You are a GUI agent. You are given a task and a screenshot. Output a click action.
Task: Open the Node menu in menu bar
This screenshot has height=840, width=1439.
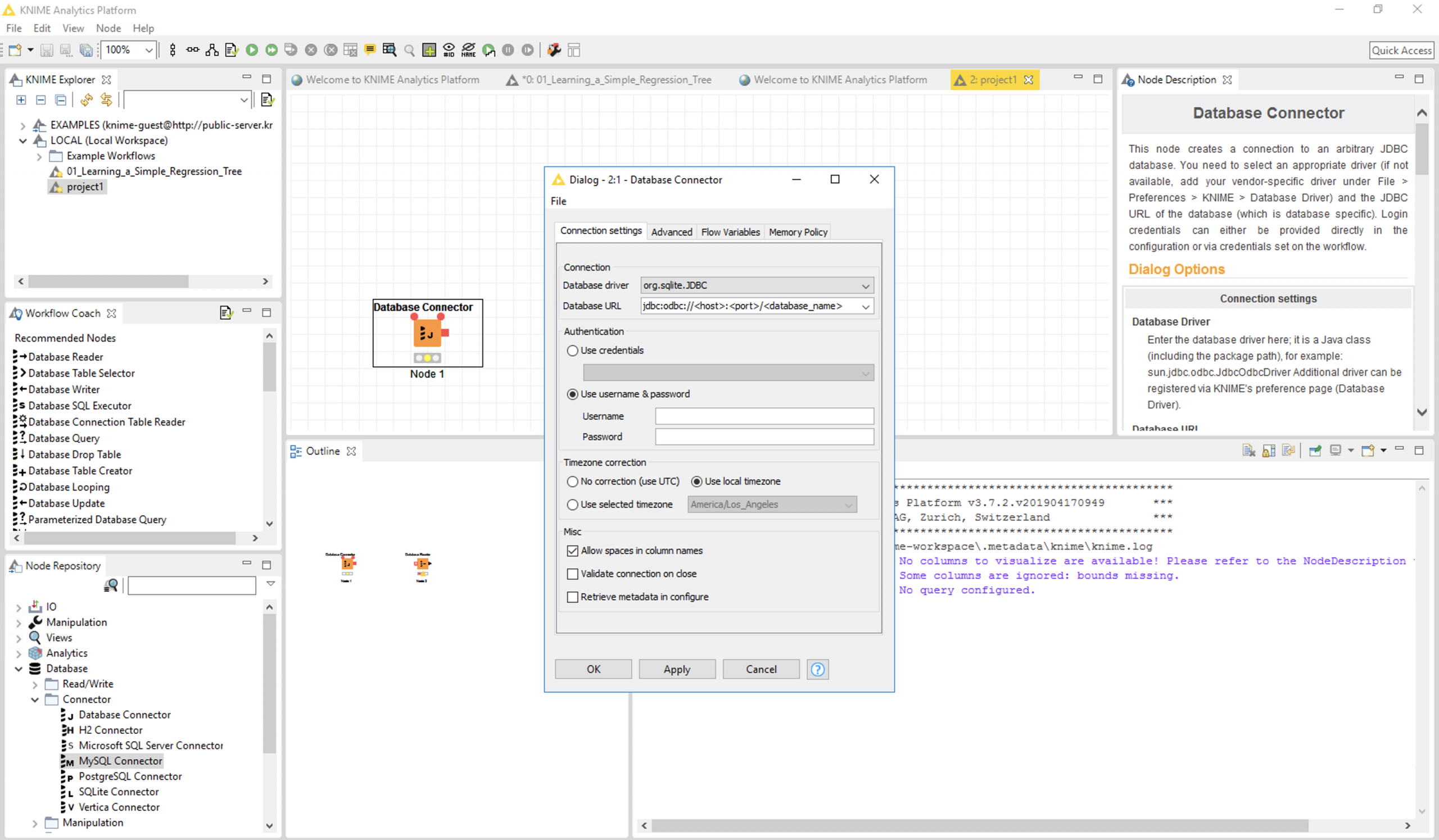[x=108, y=28]
